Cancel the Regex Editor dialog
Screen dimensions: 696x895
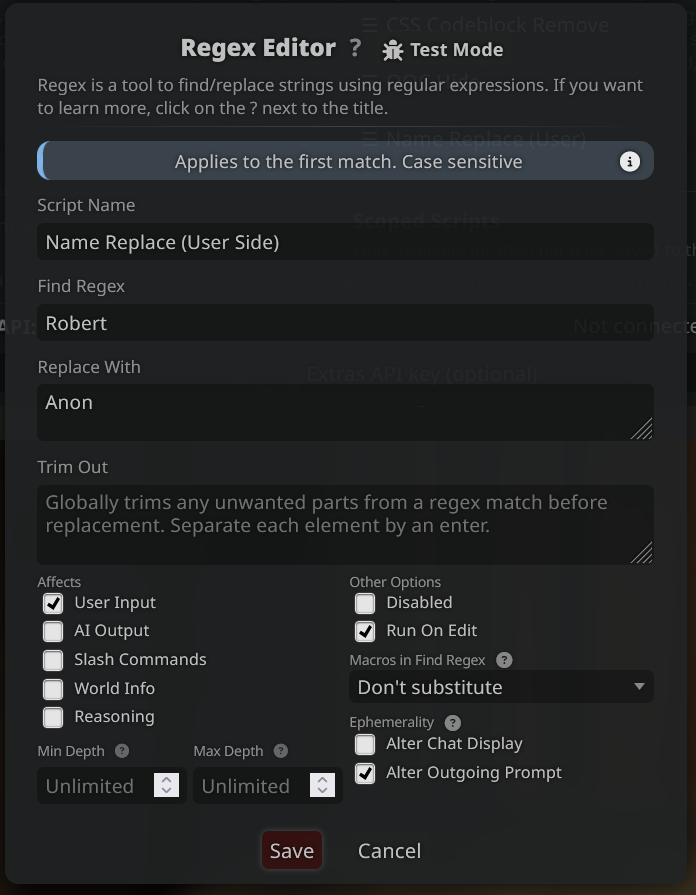[x=389, y=850]
